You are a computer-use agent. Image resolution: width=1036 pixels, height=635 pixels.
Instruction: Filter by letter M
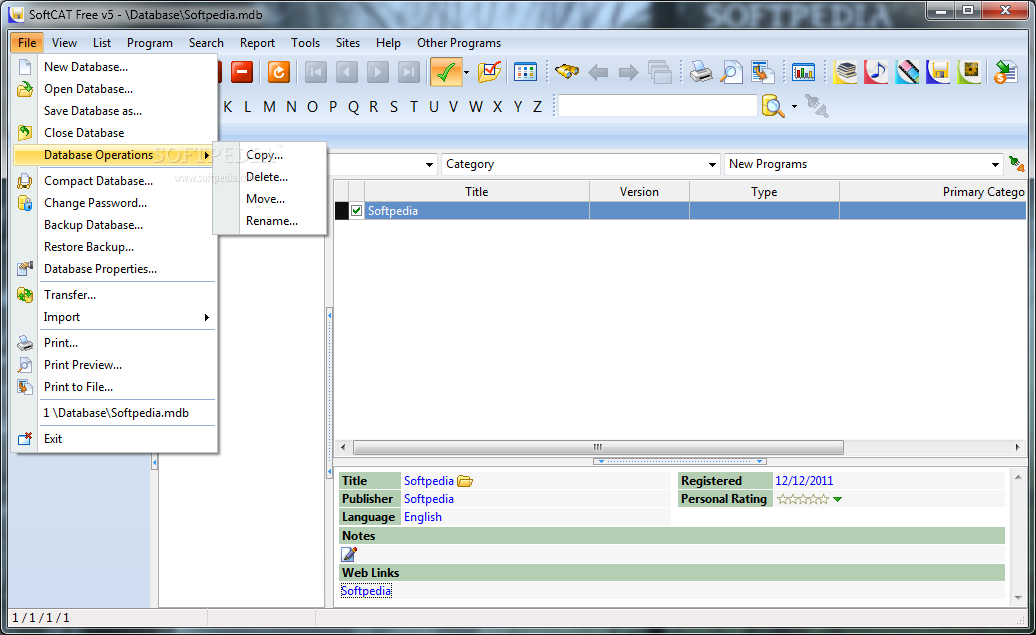pos(269,106)
